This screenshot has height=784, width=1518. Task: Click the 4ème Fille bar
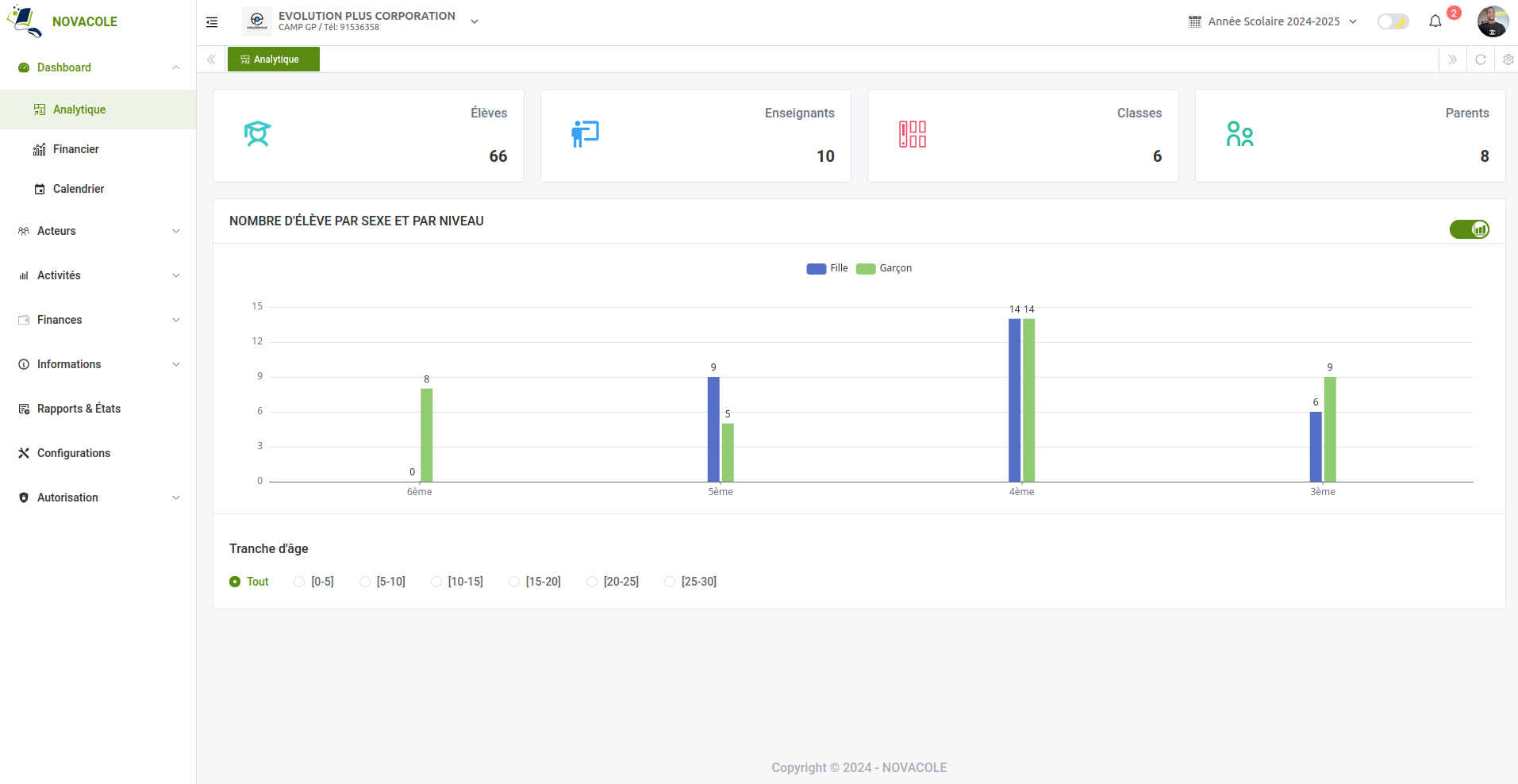(1014, 400)
